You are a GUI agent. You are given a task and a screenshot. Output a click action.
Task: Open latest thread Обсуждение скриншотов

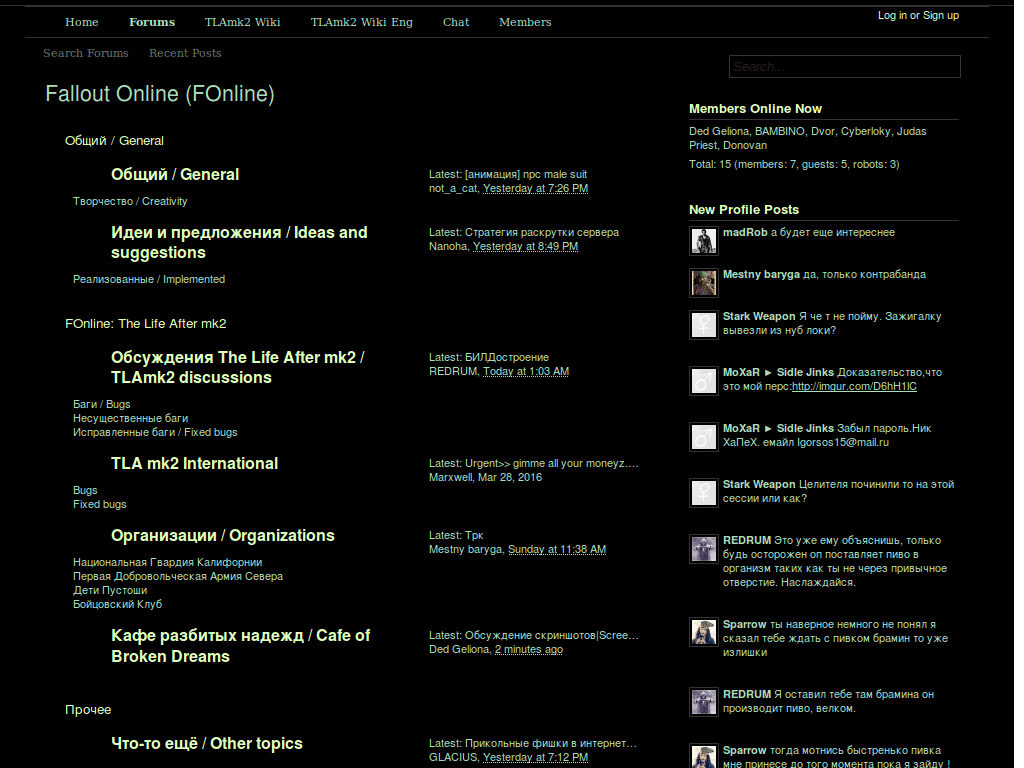(552, 635)
